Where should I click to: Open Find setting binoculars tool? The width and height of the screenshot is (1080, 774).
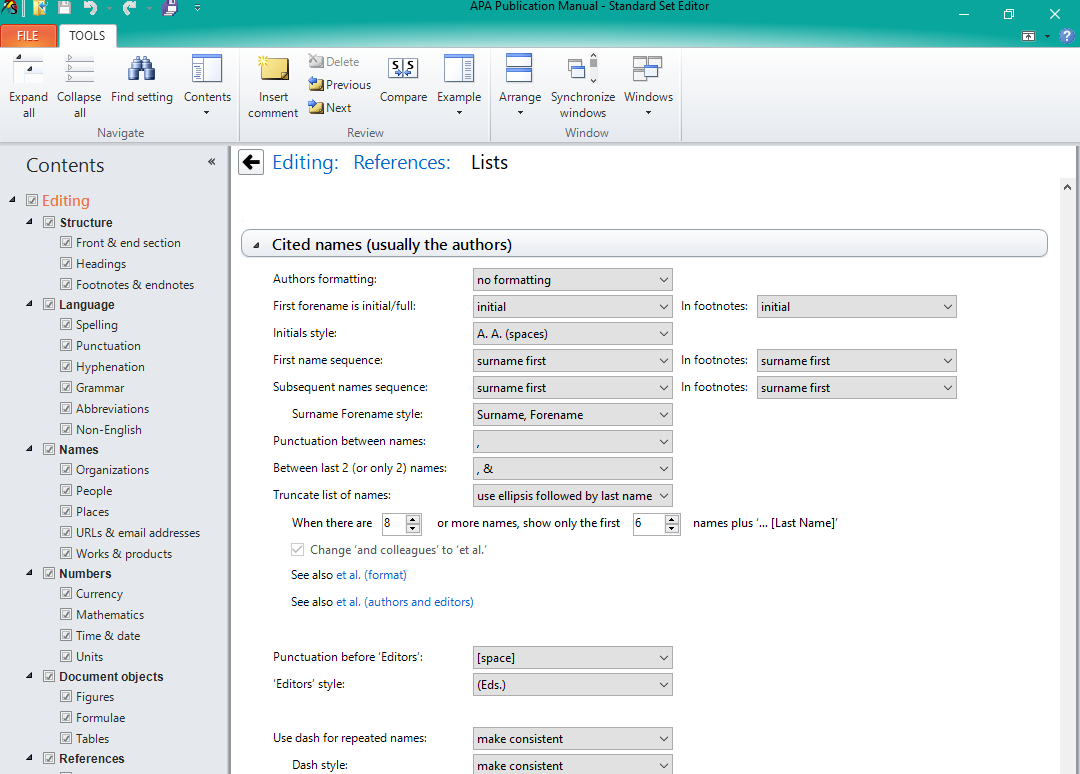tap(141, 70)
